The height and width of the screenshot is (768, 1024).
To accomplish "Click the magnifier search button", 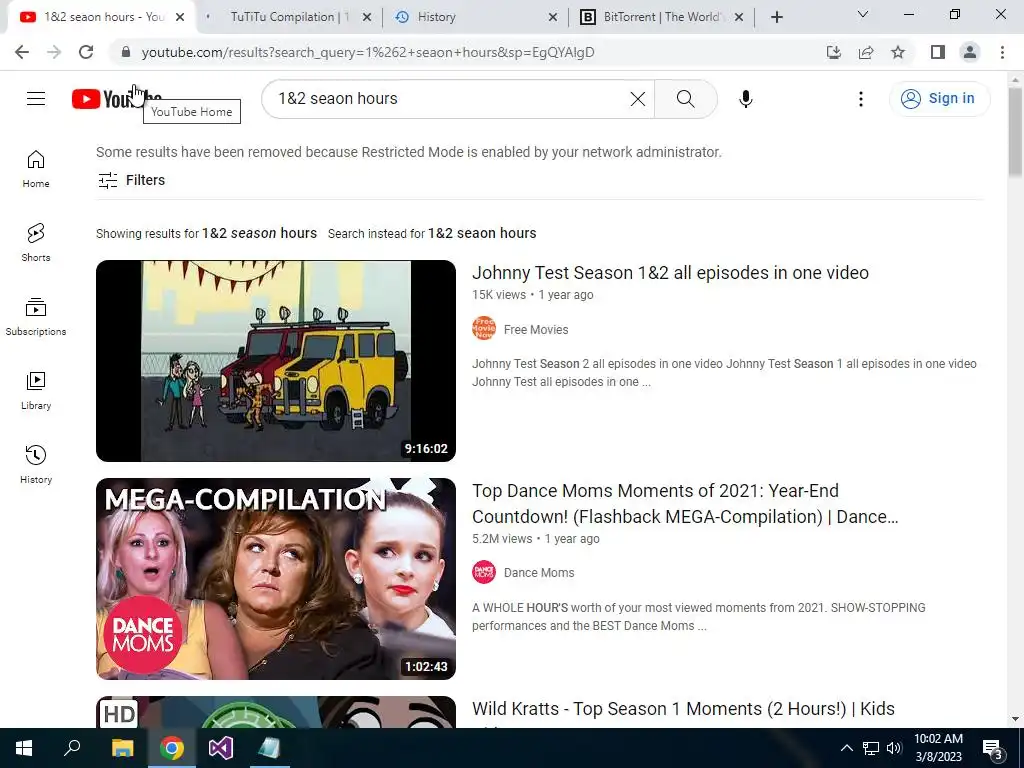I will pos(685,99).
